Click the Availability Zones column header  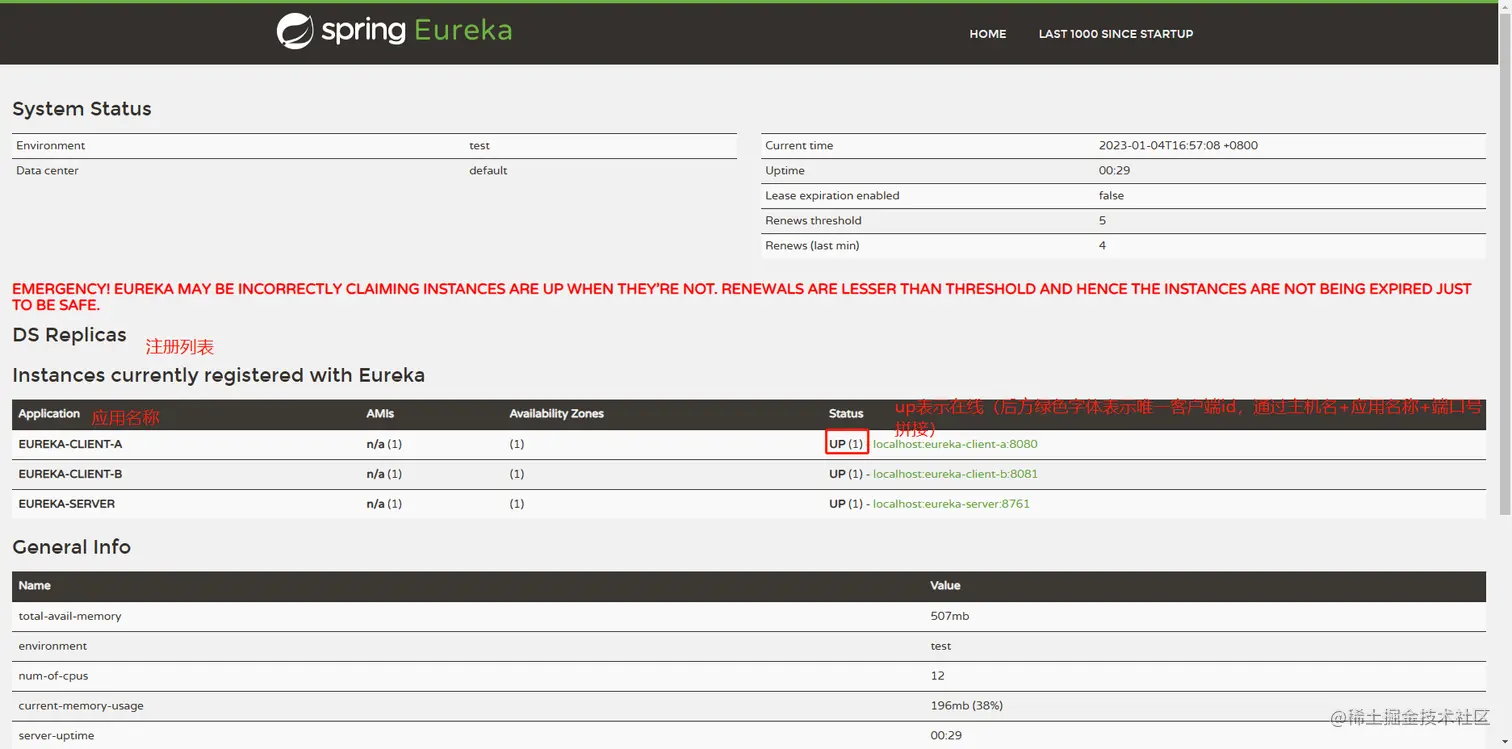pyautogui.click(x=556, y=414)
